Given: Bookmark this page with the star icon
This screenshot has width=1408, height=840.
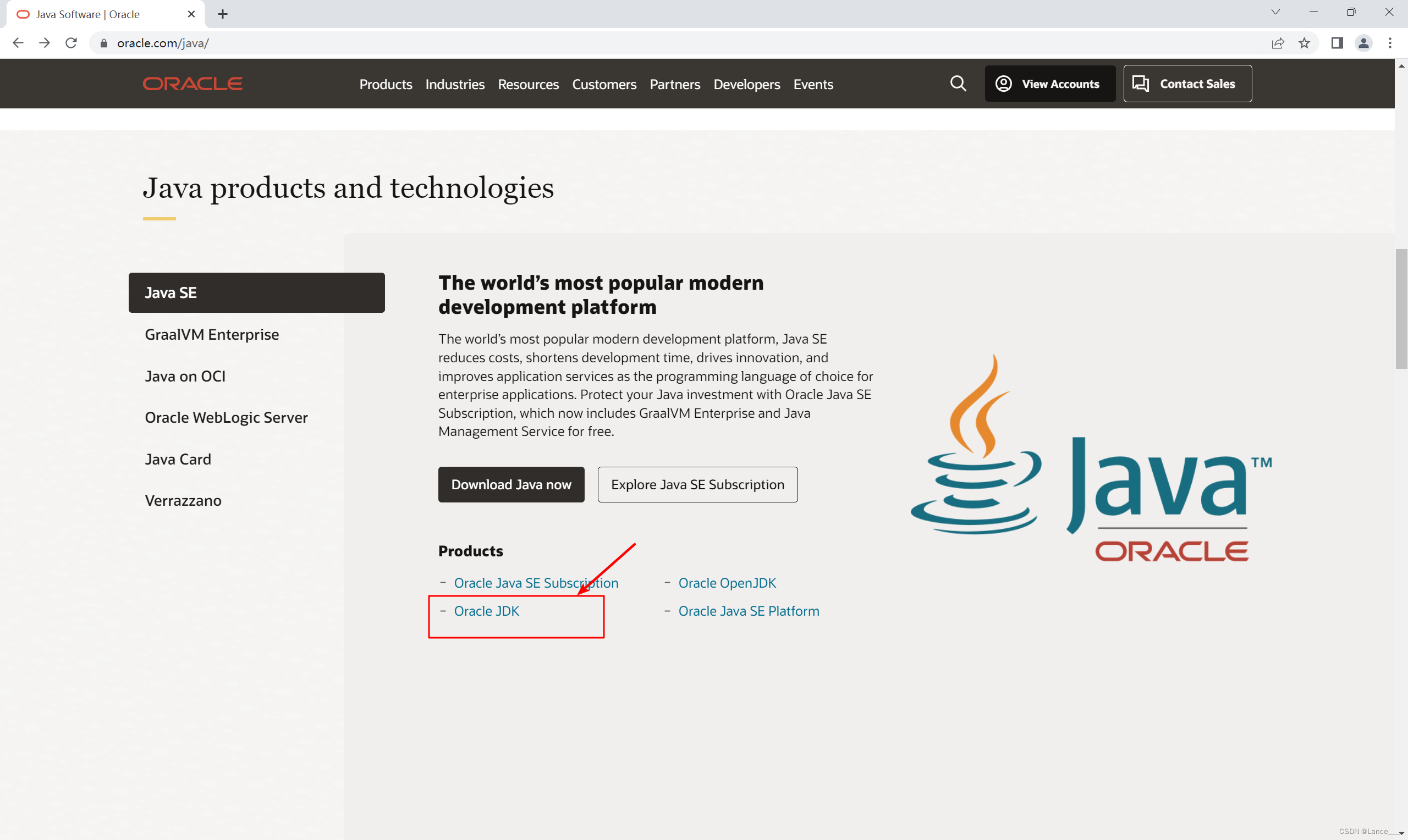Looking at the screenshot, I should 1305,43.
